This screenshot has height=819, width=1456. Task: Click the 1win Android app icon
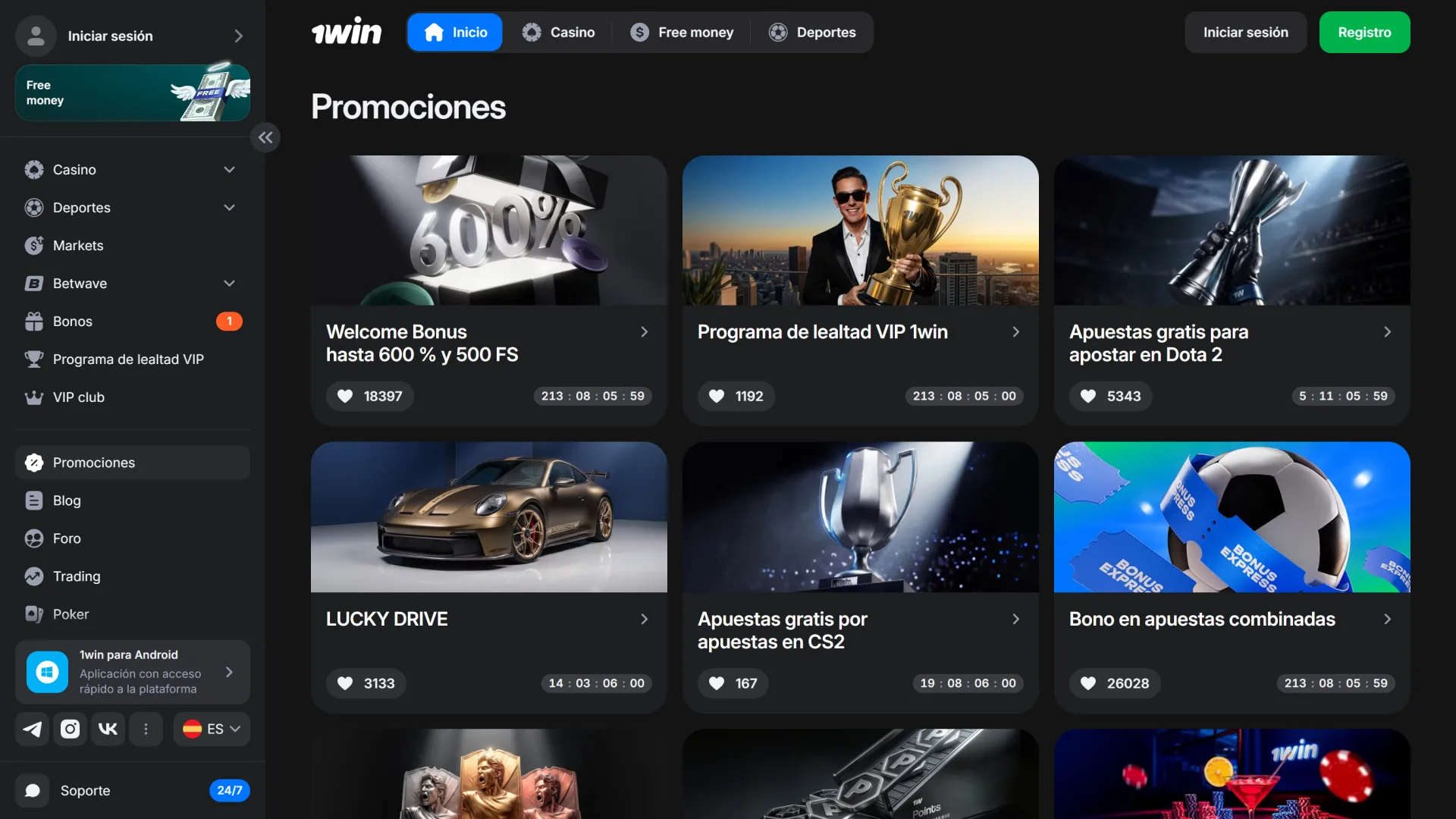[47, 672]
